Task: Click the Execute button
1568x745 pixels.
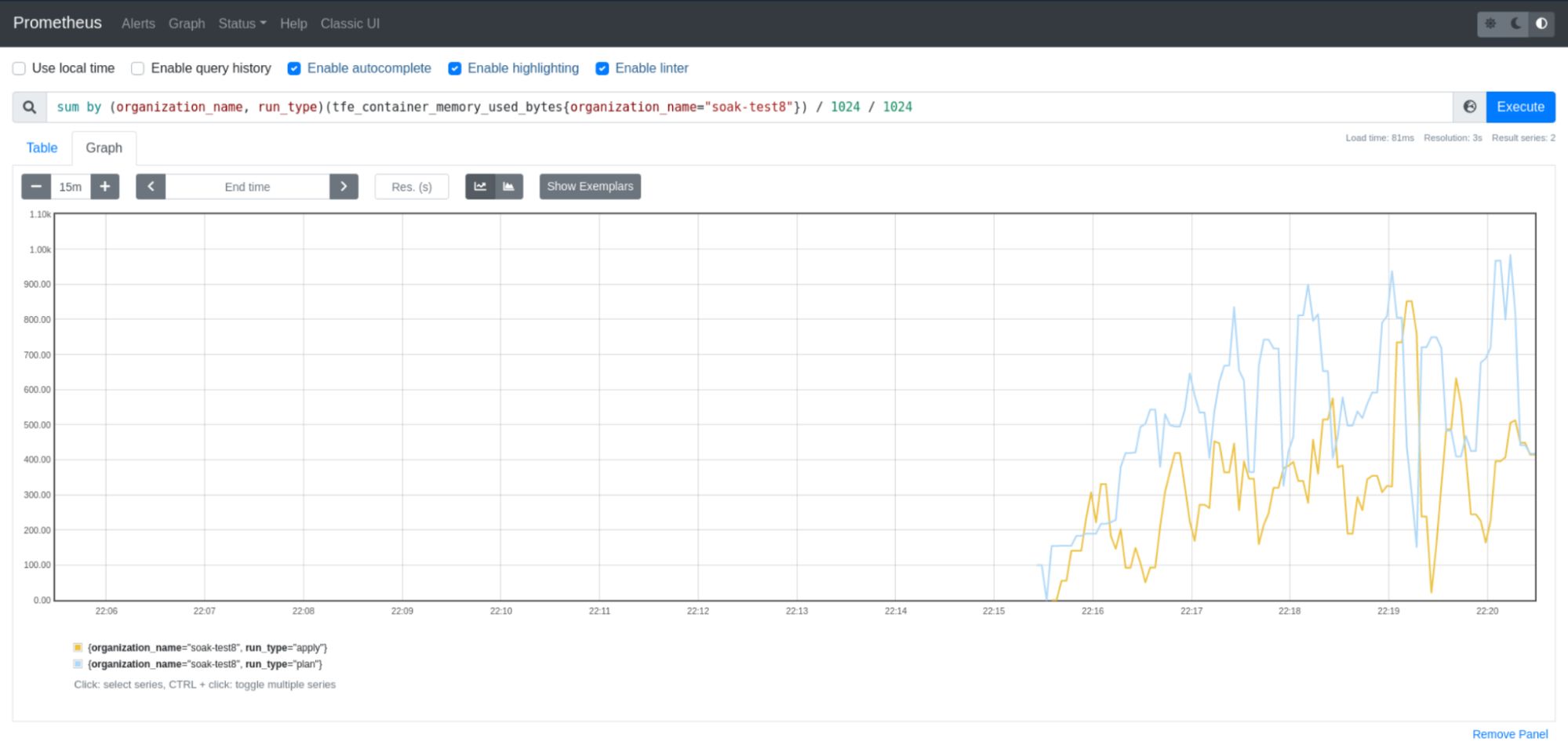Action: pyautogui.click(x=1520, y=107)
